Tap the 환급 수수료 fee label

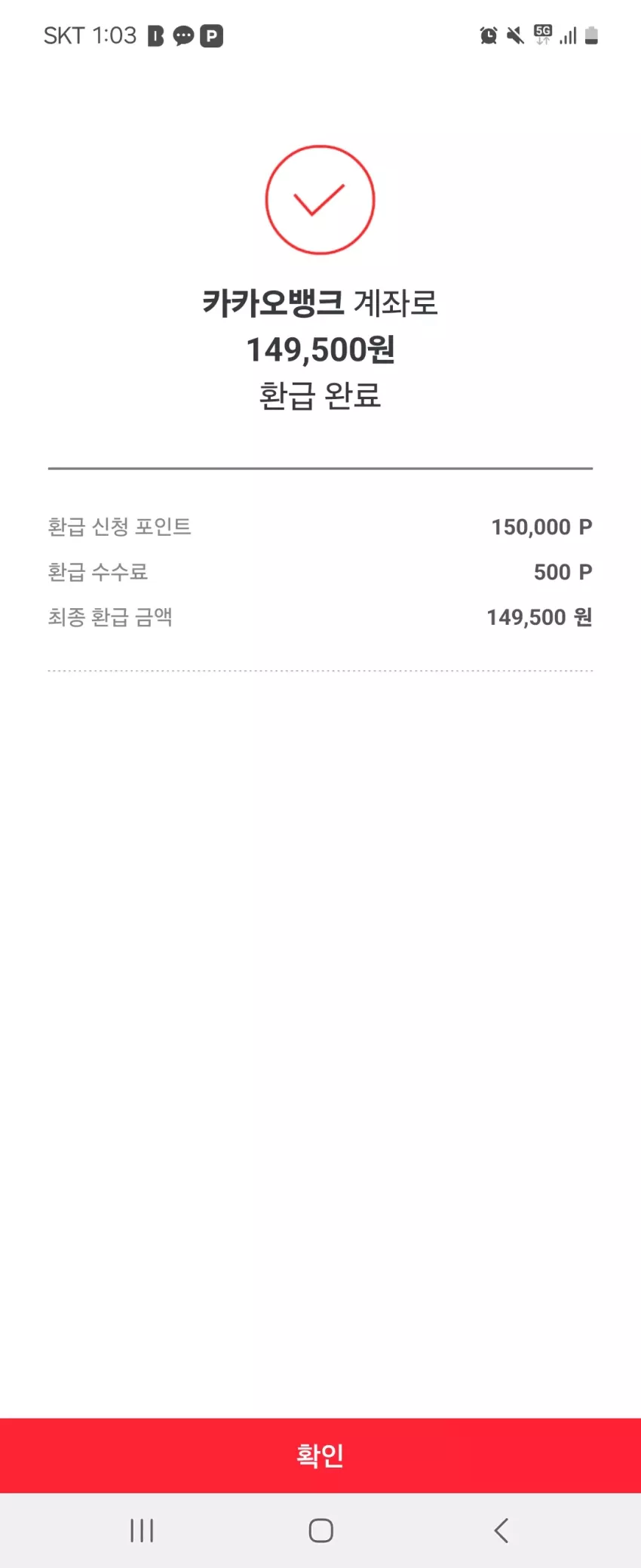coord(98,572)
